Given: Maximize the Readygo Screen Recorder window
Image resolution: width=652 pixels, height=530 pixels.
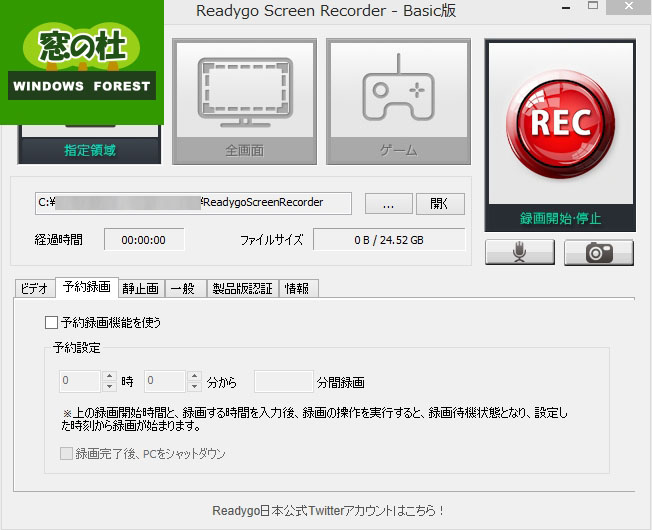Looking at the screenshot, I should 593,6.
